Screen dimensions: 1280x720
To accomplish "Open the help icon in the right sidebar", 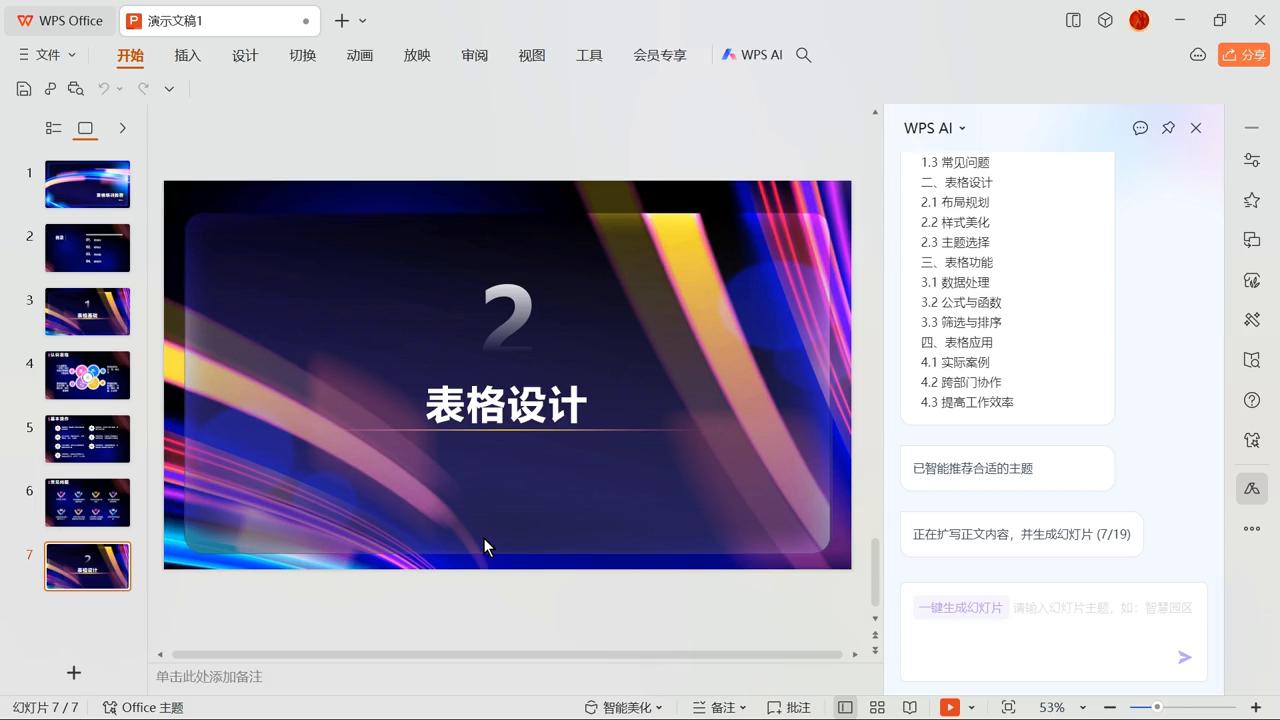I will coord(1252,400).
